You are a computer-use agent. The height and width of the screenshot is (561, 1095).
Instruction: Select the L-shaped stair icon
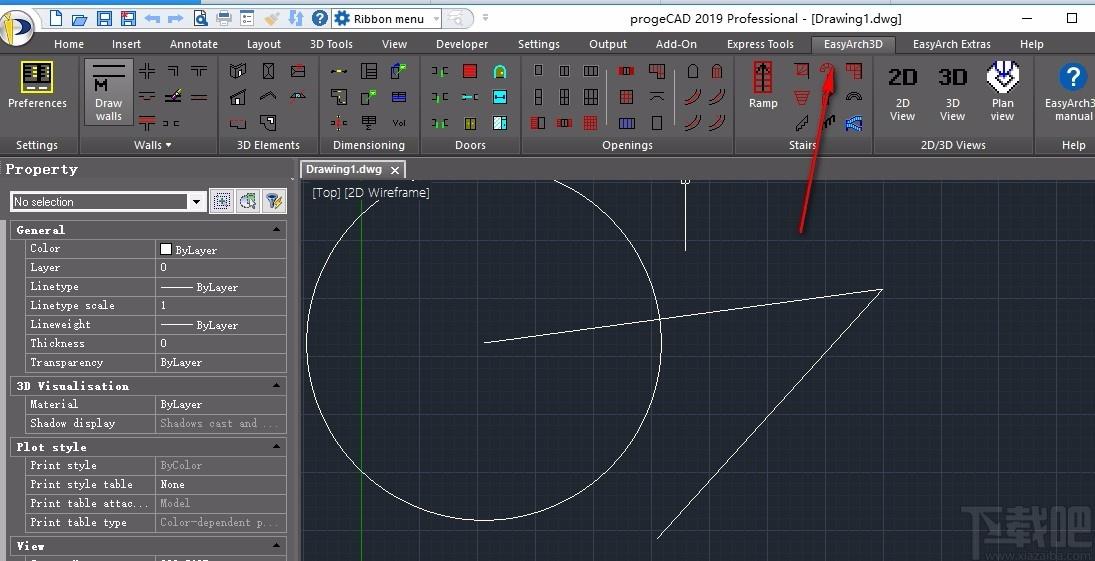pos(853,70)
